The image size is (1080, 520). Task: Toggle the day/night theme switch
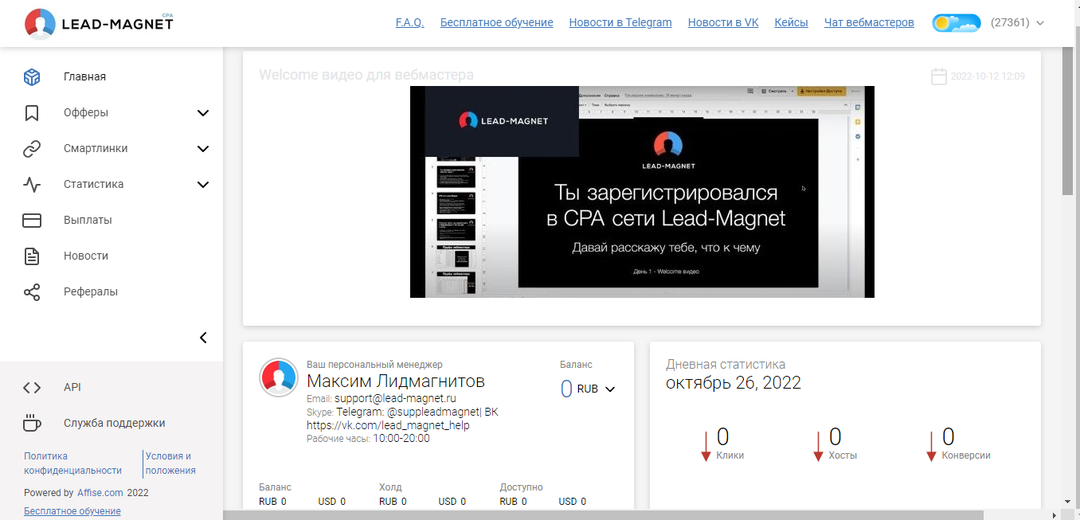tap(956, 23)
